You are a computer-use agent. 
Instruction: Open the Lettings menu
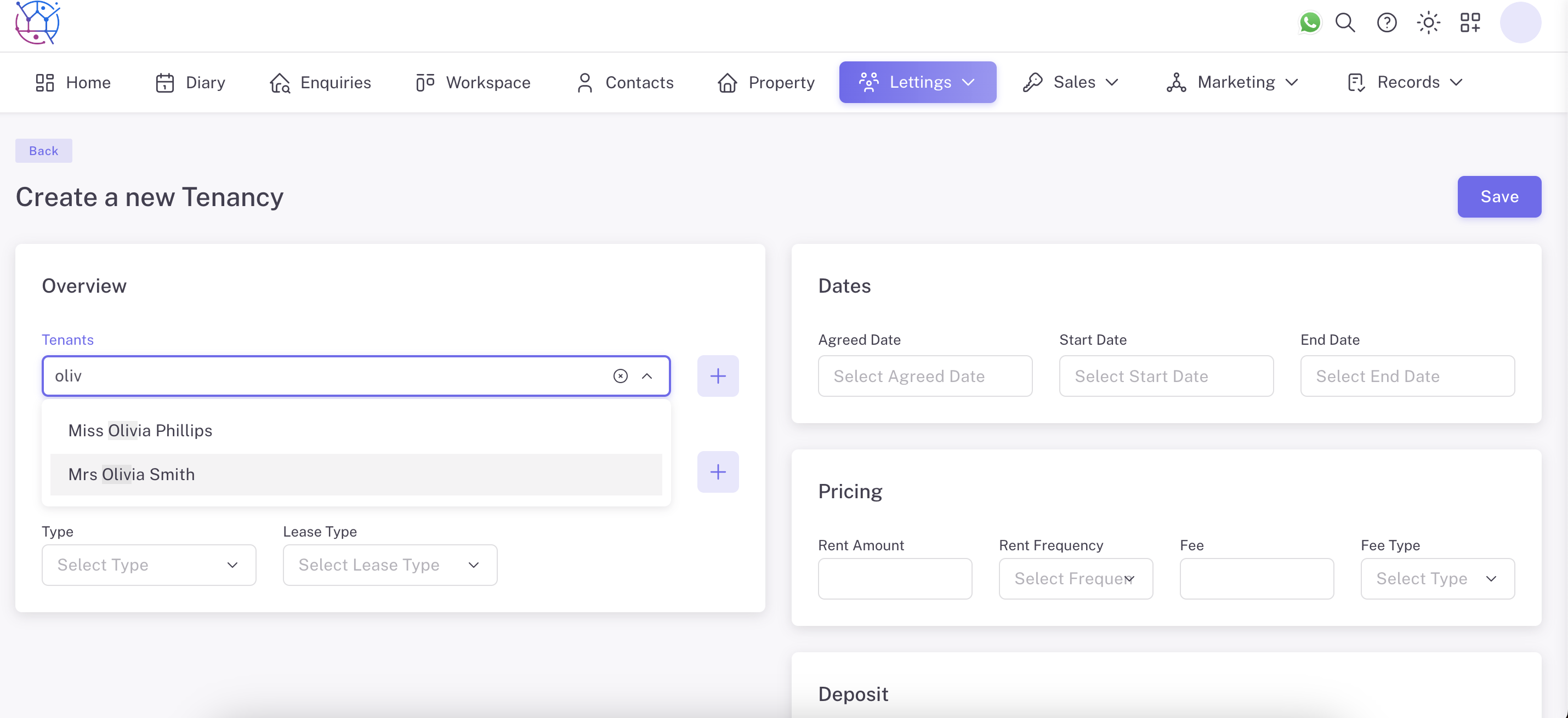[x=917, y=82]
